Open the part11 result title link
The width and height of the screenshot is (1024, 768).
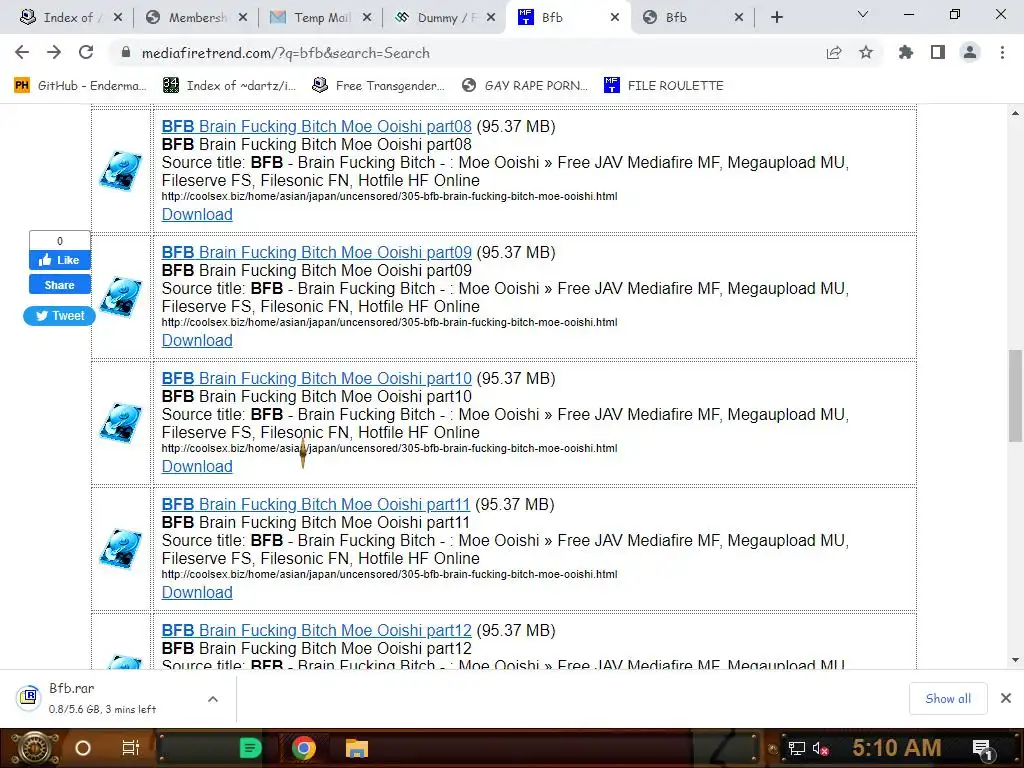tap(315, 504)
